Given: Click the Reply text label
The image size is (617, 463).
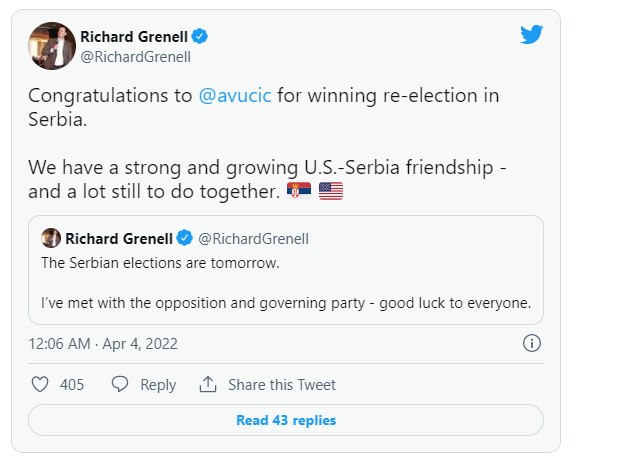Looking at the screenshot, I should pyautogui.click(x=158, y=385).
